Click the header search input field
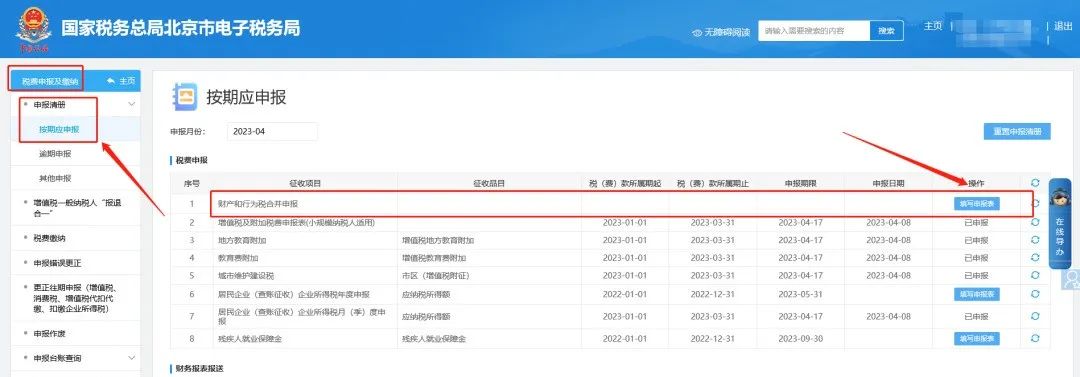Screen dimensions: 1080x377 point(814,31)
